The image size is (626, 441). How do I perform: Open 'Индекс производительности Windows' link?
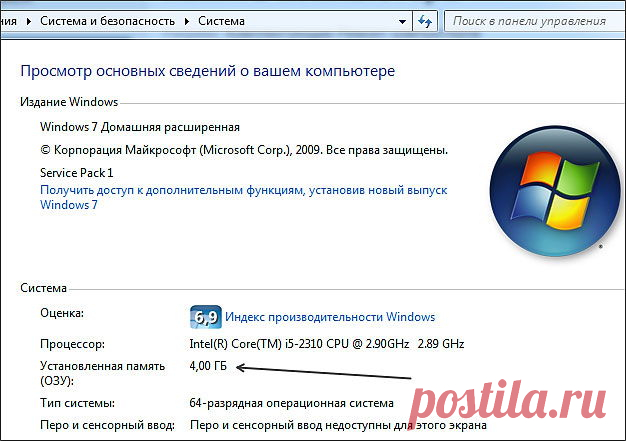[x=330, y=317]
